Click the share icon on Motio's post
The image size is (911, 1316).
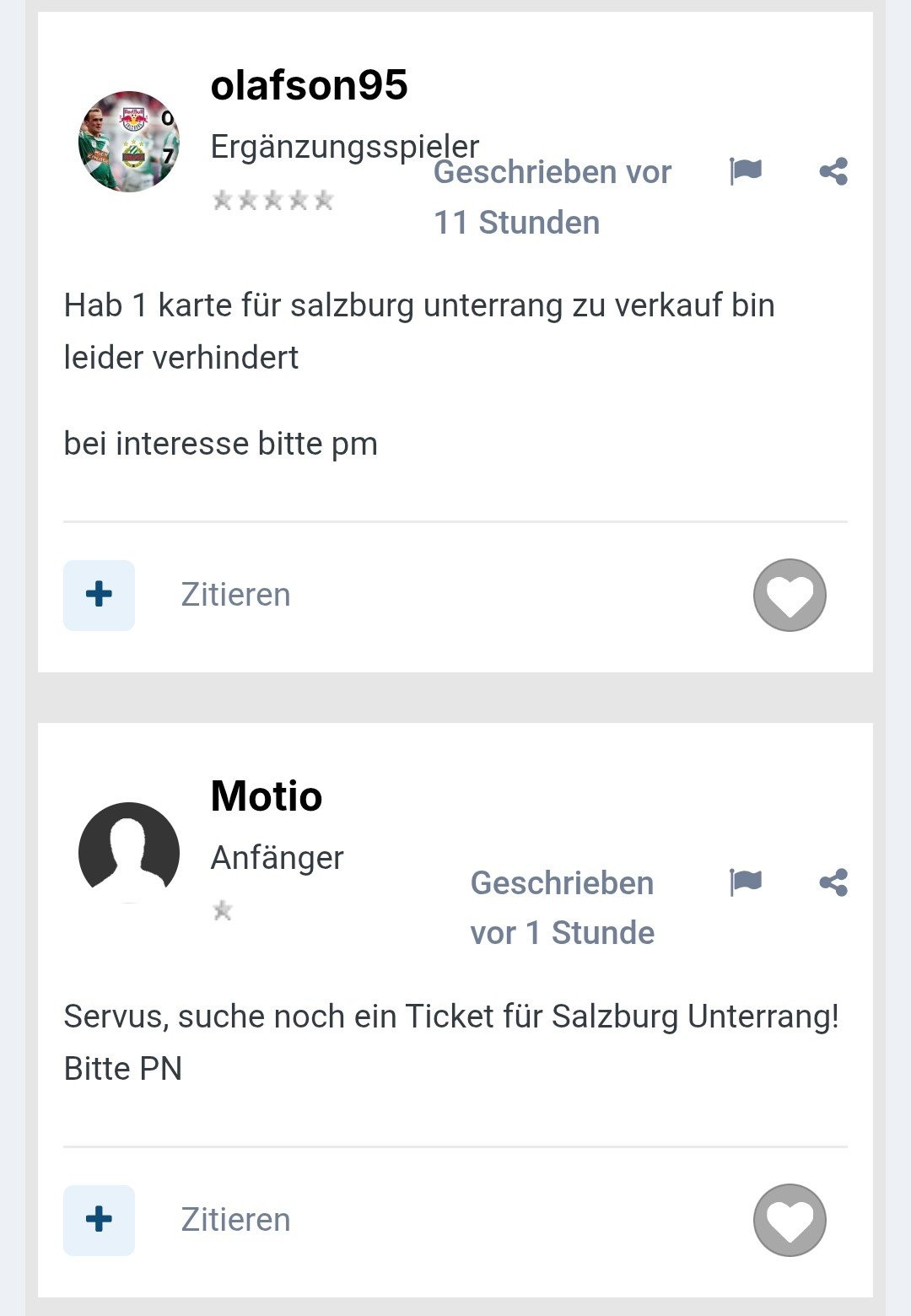pos(833,882)
